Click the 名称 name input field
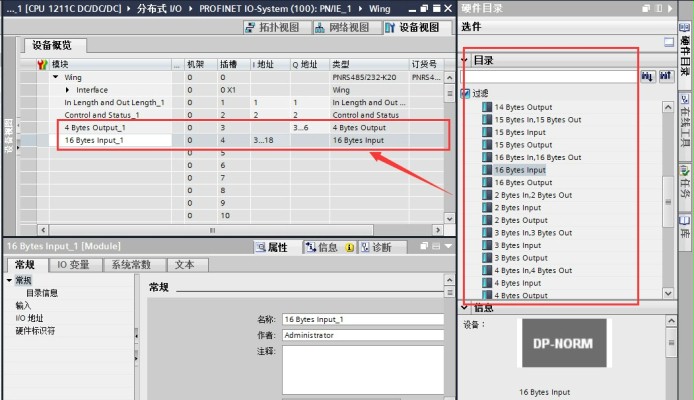 [361, 319]
